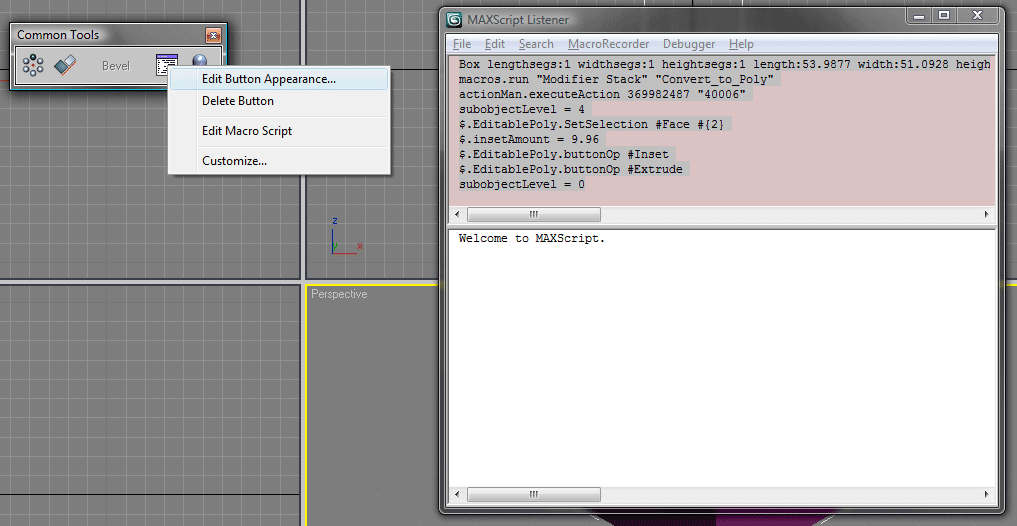This screenshot has height=526, width=1017.
Task: Open the MacroRecorder menu
Action: 608,44
